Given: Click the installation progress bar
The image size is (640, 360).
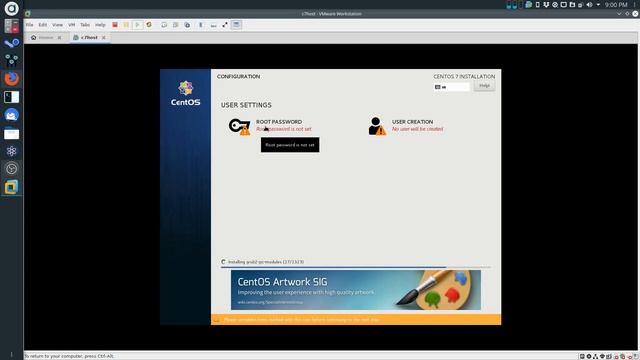Looking at the screenshot, I should pos(356,267).
